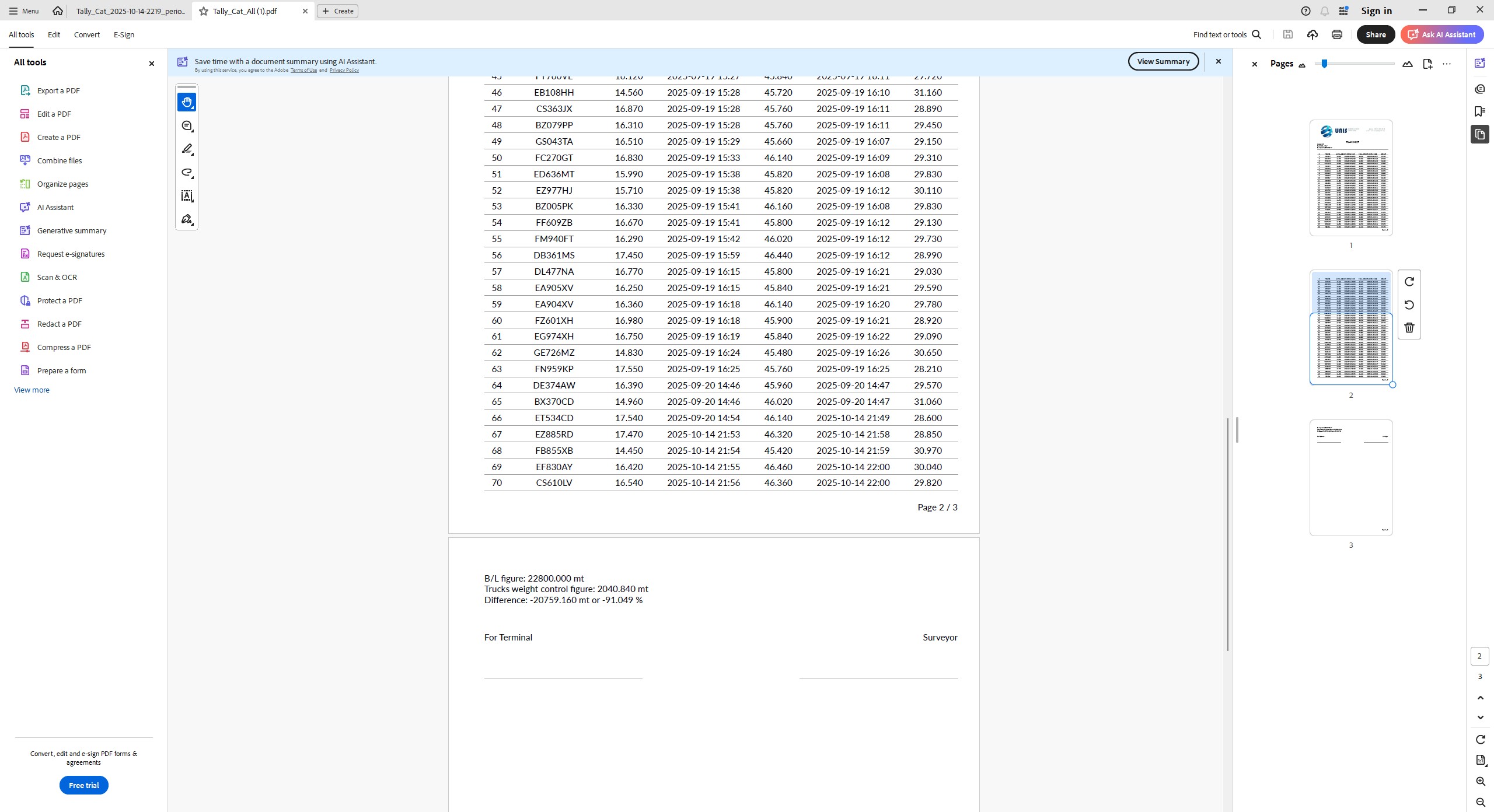Star the Tally_Cat_All (1).pdf tab
This screenshot has height=812, width=1494.
click(204, 11)
